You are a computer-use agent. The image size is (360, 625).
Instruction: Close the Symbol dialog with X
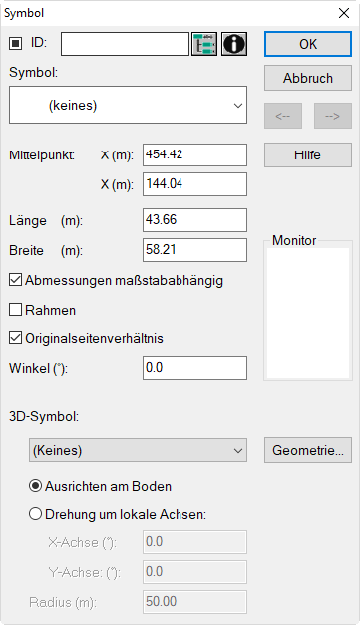[344, 13]
